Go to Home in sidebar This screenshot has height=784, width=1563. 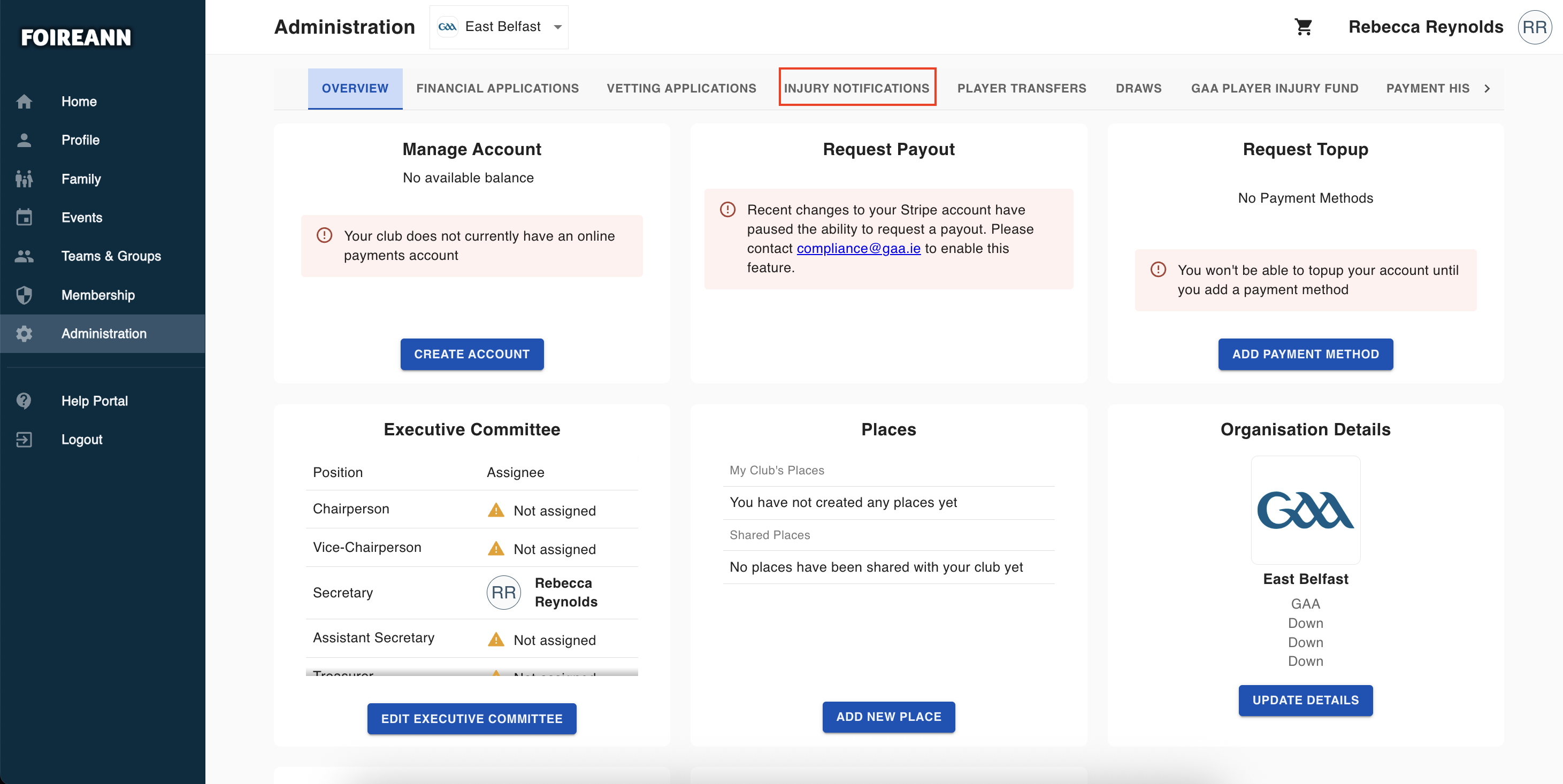click(x=103, y=101)
